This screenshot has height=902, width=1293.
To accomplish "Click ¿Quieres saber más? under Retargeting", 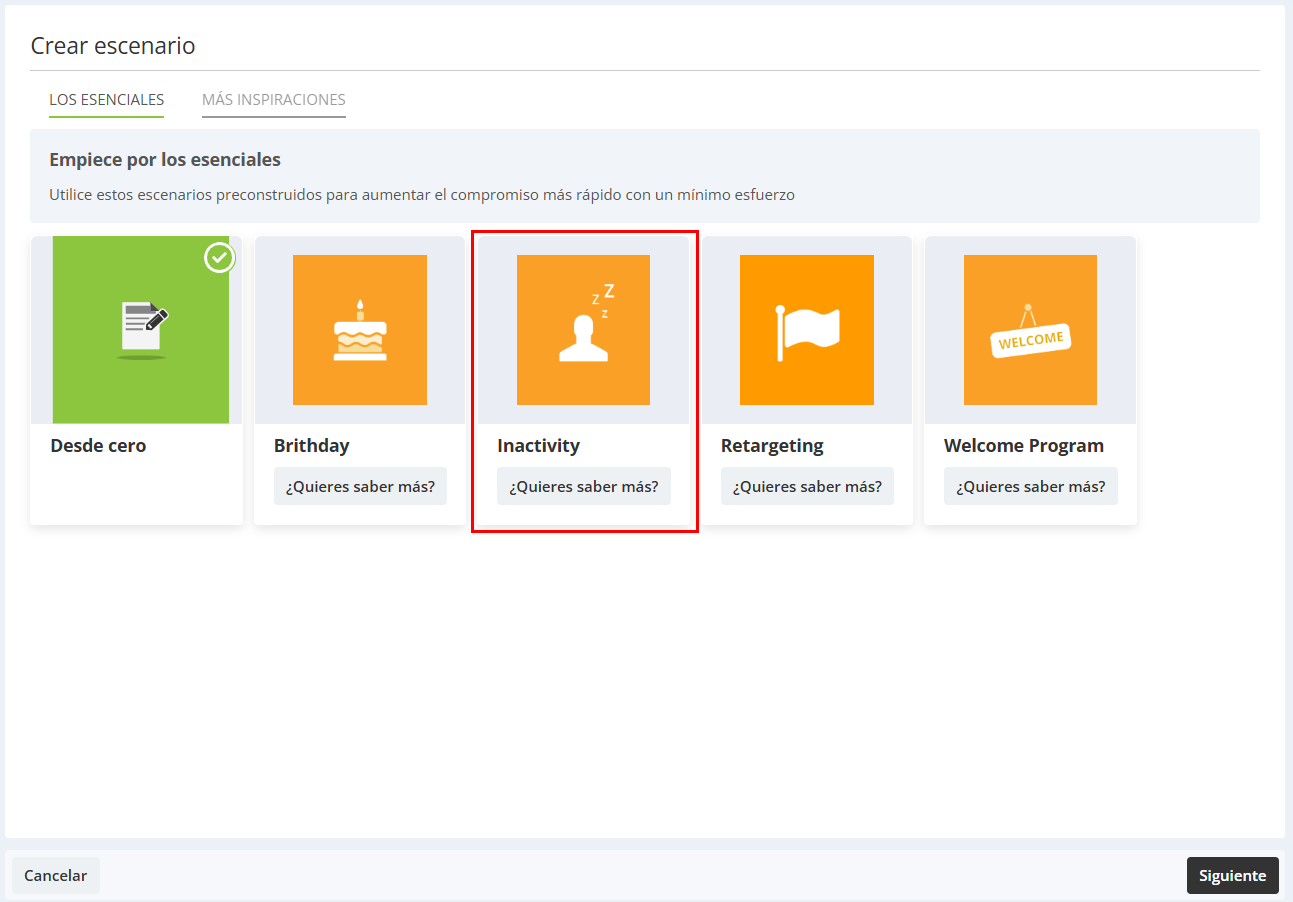I will [x=807, y=487].
